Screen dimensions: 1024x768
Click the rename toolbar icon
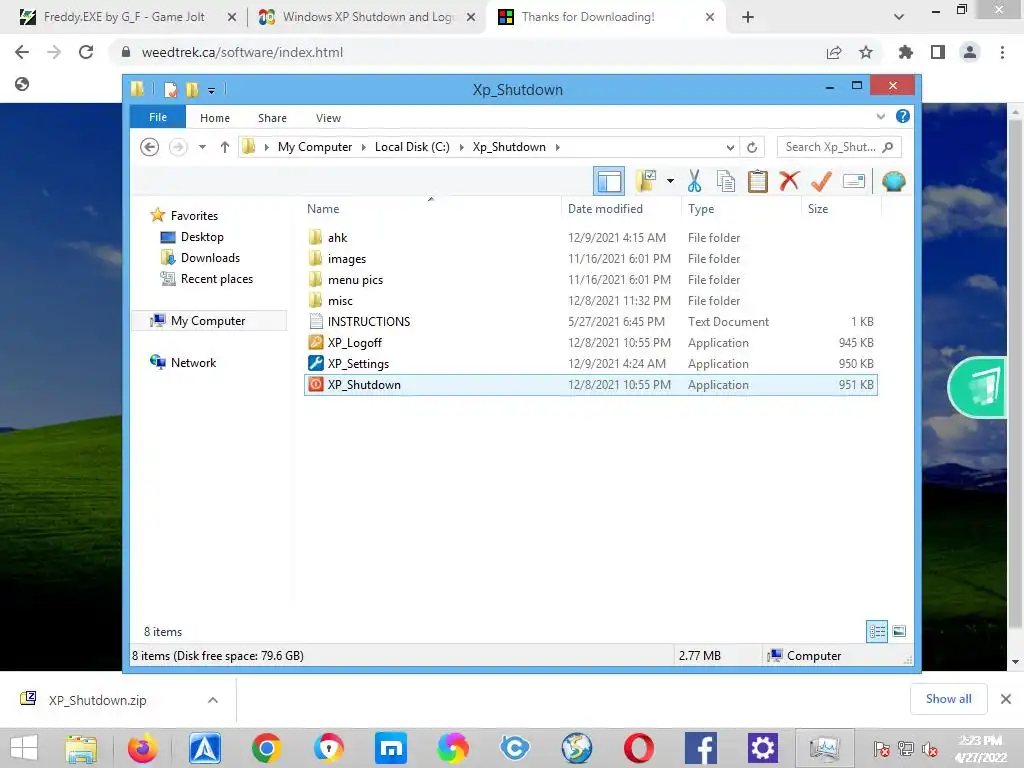tap(854, 181)
